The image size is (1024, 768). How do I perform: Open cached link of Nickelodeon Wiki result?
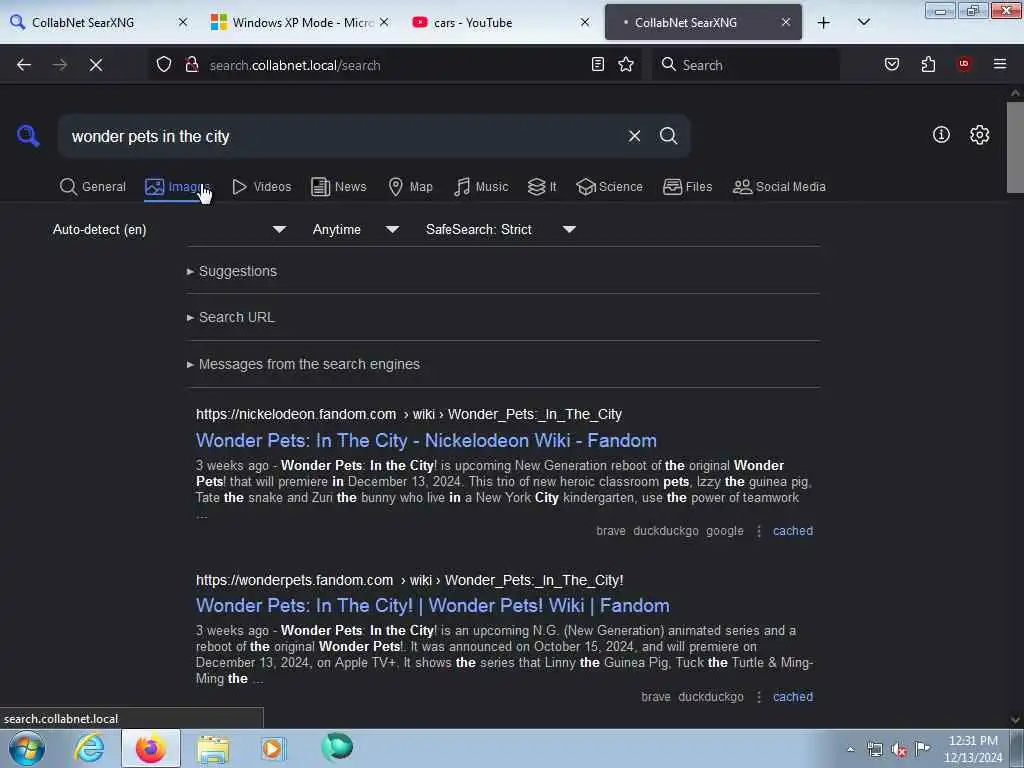793,531
